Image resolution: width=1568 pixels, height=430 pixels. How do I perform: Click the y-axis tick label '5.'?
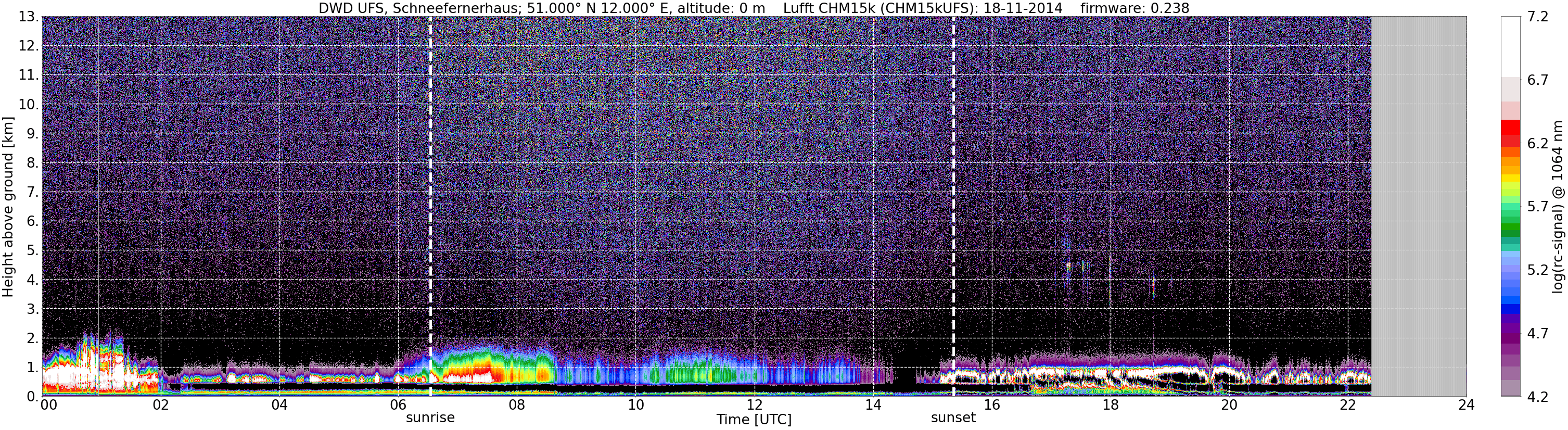pos(33,251)
